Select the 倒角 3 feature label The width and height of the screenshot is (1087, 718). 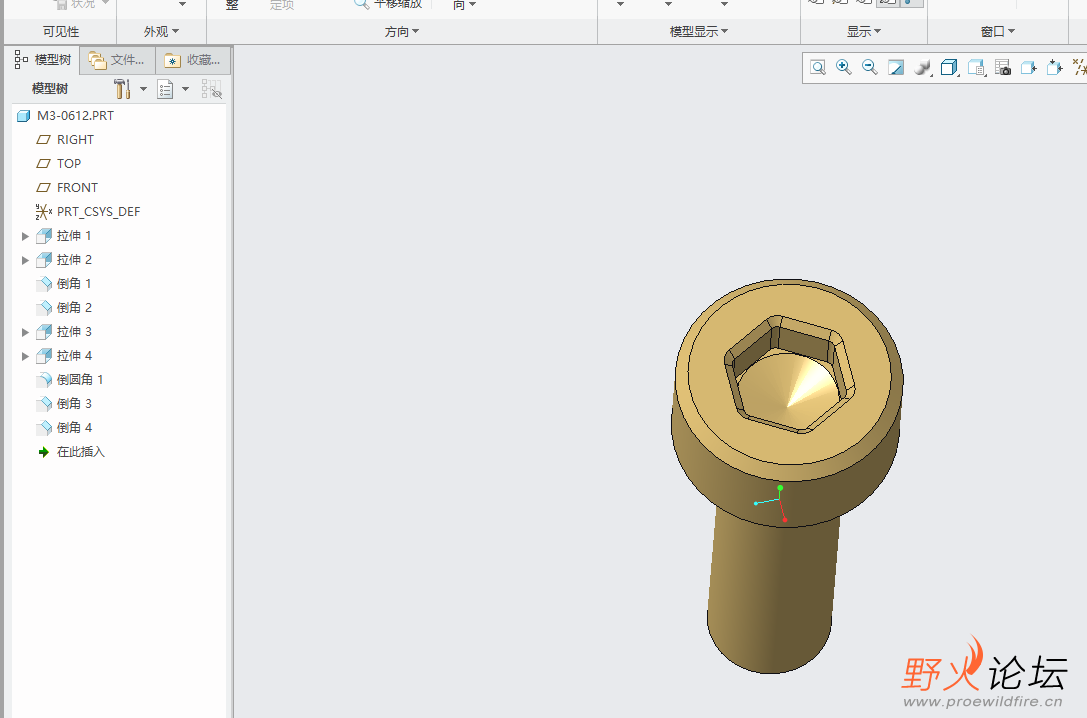(74, 403)
